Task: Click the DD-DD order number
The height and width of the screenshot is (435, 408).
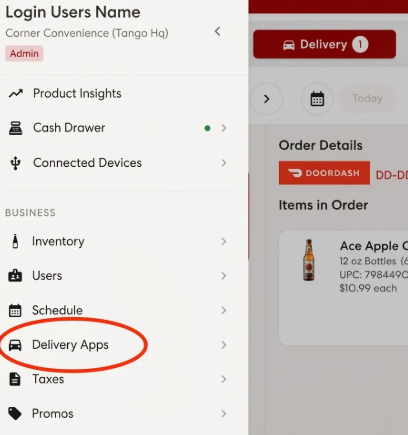Action: coord(392,175)
